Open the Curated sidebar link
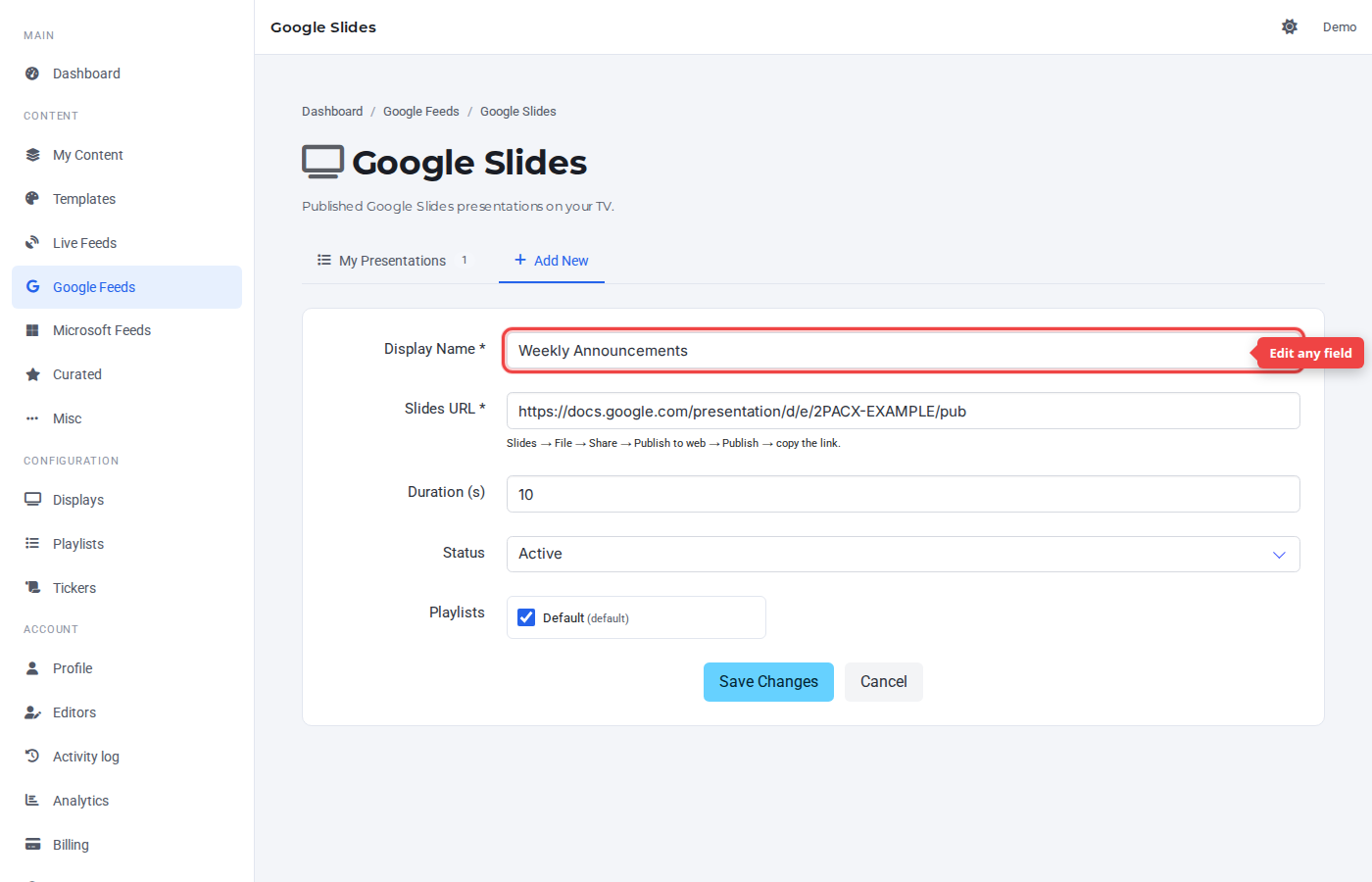Screen dimensions: 1372x882 tap(126, 374)
